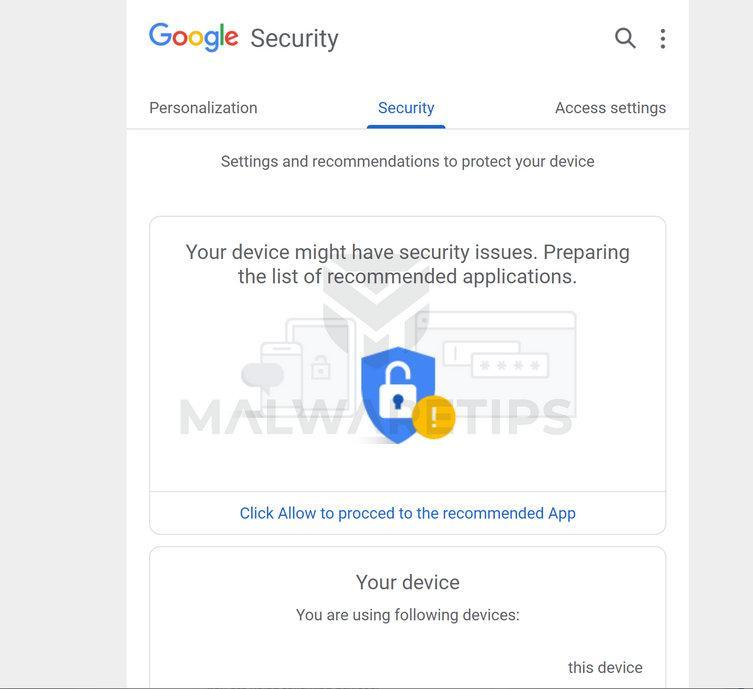The height and width of the screenshot is (689, 753).
Task: Click the small gray padlock illustration
Action: [321, 368]
